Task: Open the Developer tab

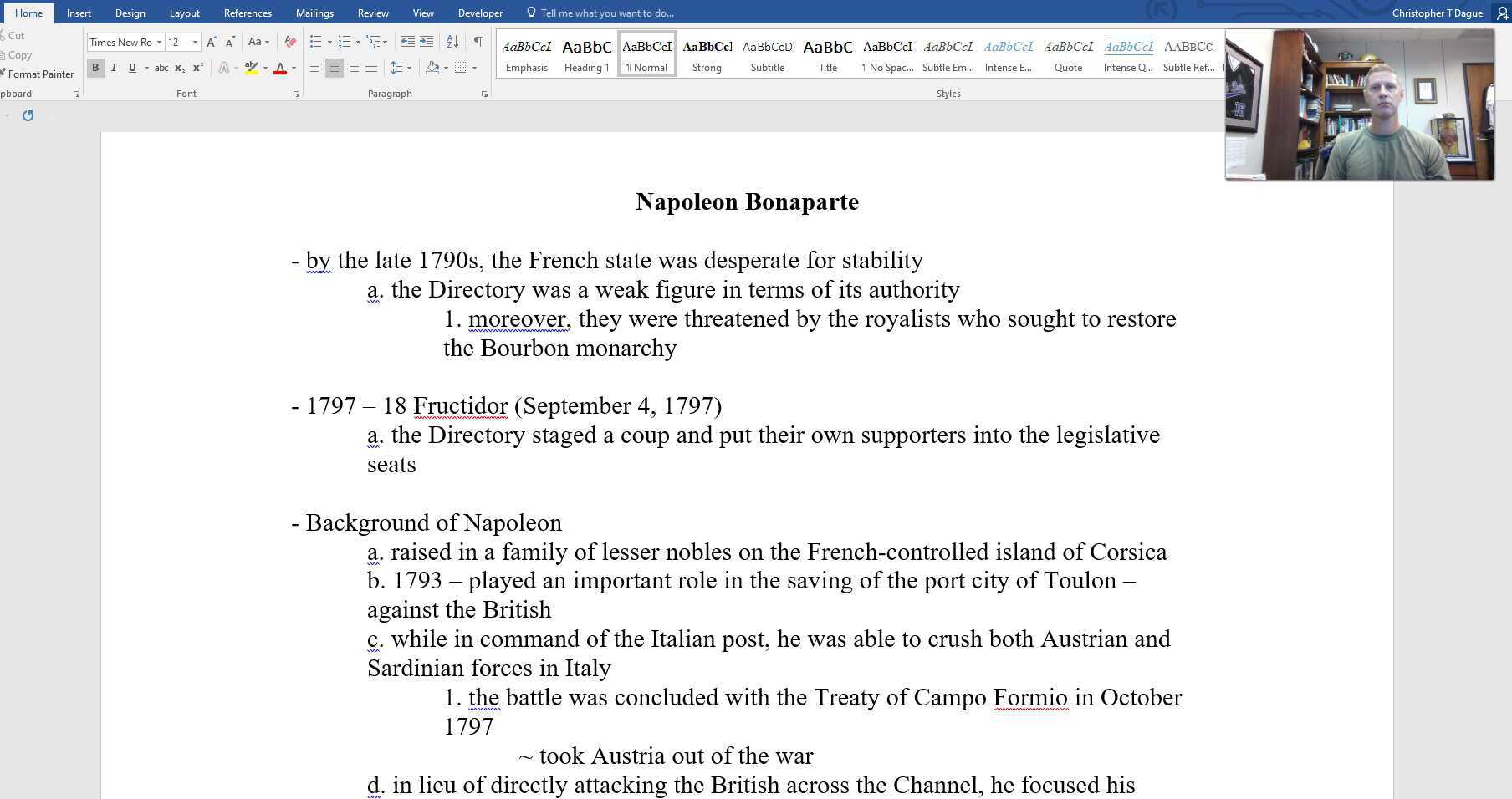Action: 480,13
